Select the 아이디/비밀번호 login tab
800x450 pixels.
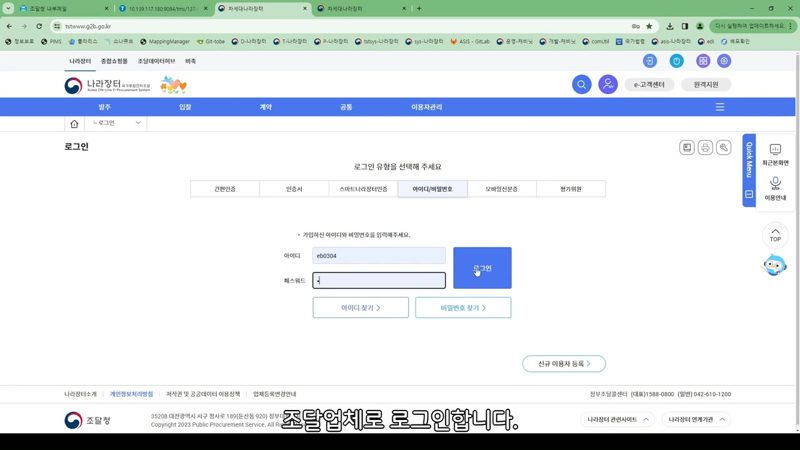click(432, 189)
